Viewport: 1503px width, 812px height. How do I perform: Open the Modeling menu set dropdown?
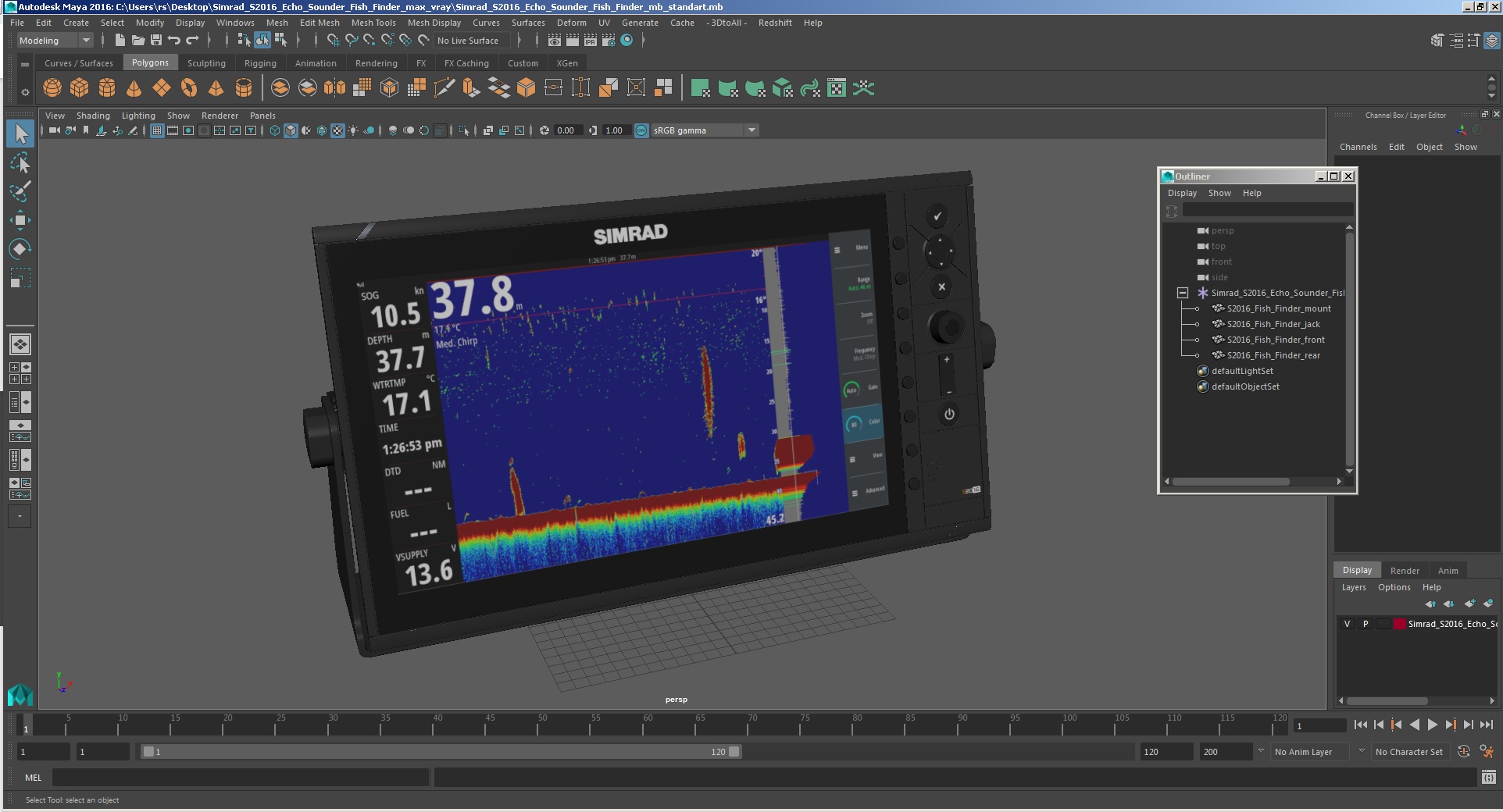(x=55, y=41)
